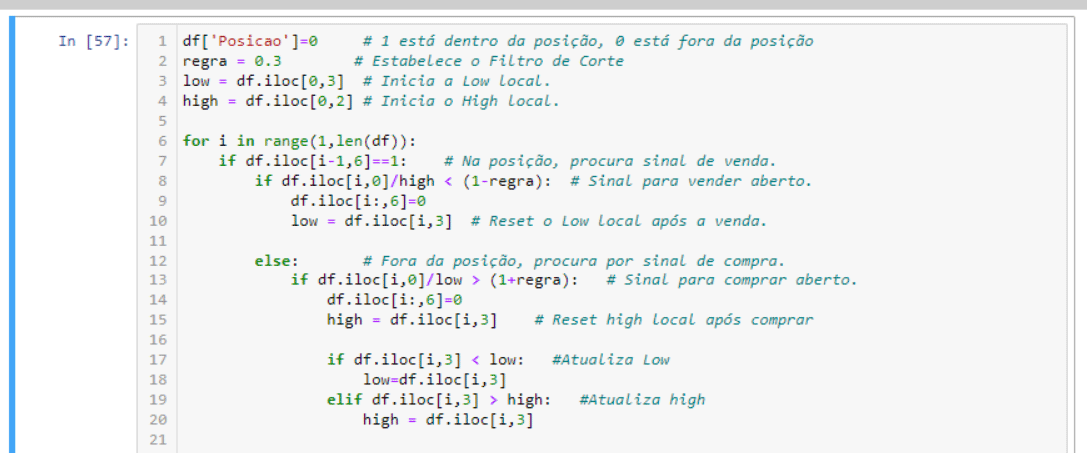
Task: Click the In [57] cell prompt
Action: tap(93, 41)
